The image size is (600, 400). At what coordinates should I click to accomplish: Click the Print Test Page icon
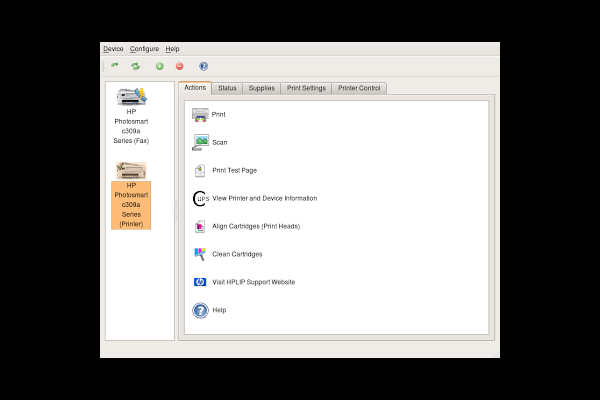coord(200,170)
